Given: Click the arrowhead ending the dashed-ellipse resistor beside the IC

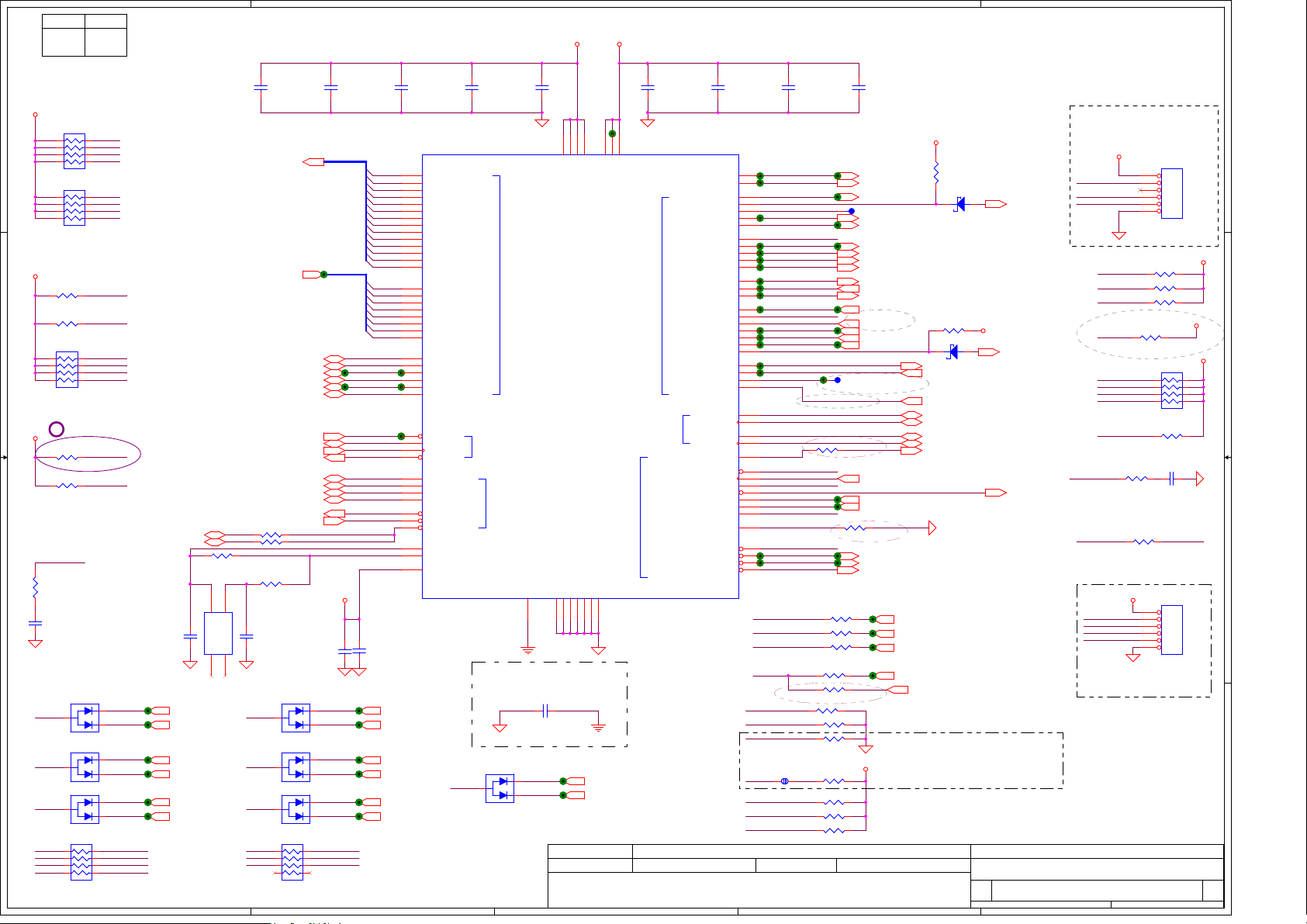Looking at the screenshot, I should (932, 528).
